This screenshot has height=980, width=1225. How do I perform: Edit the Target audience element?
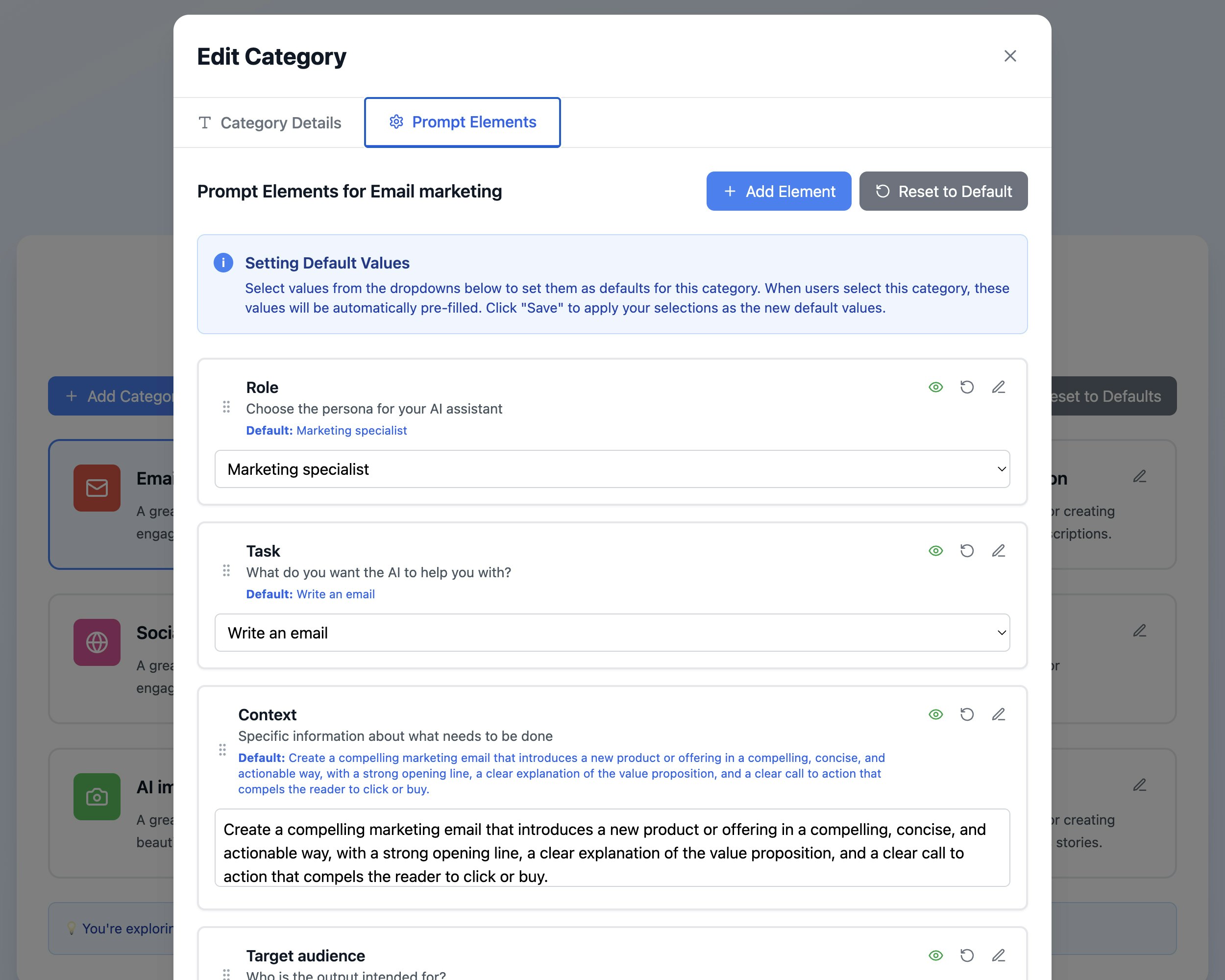pyautogui.click(x=998, y=955)
